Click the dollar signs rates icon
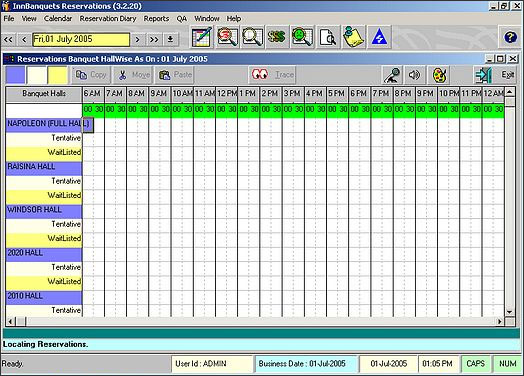The image size is (524, 376). pos(277,37)
